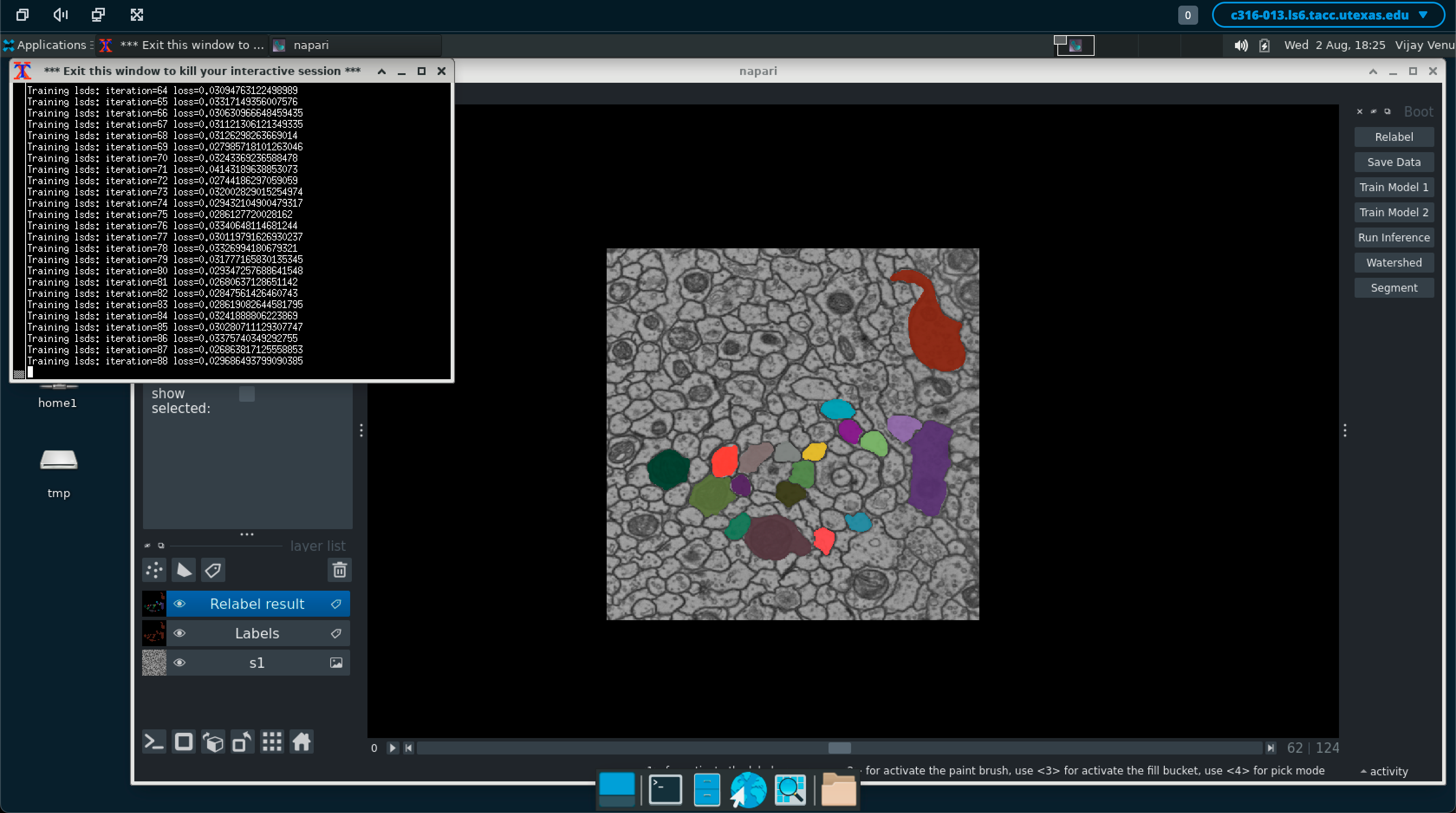Open the c316-013 host dropdown
The image size is (1456, 813).
coord(1328,15)
